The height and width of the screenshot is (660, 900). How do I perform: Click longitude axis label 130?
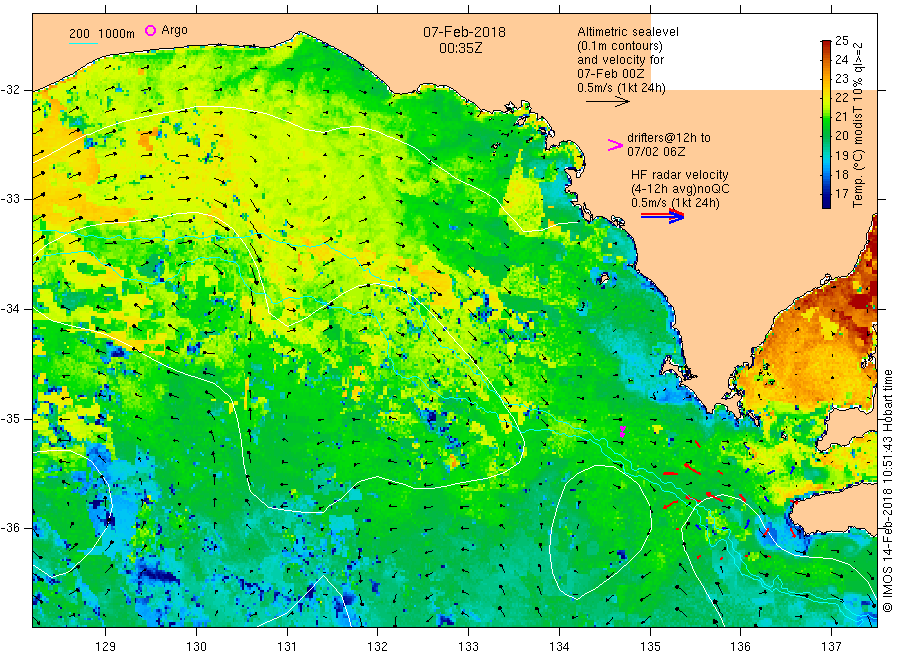pyautogui.click(x=196, y=647)
